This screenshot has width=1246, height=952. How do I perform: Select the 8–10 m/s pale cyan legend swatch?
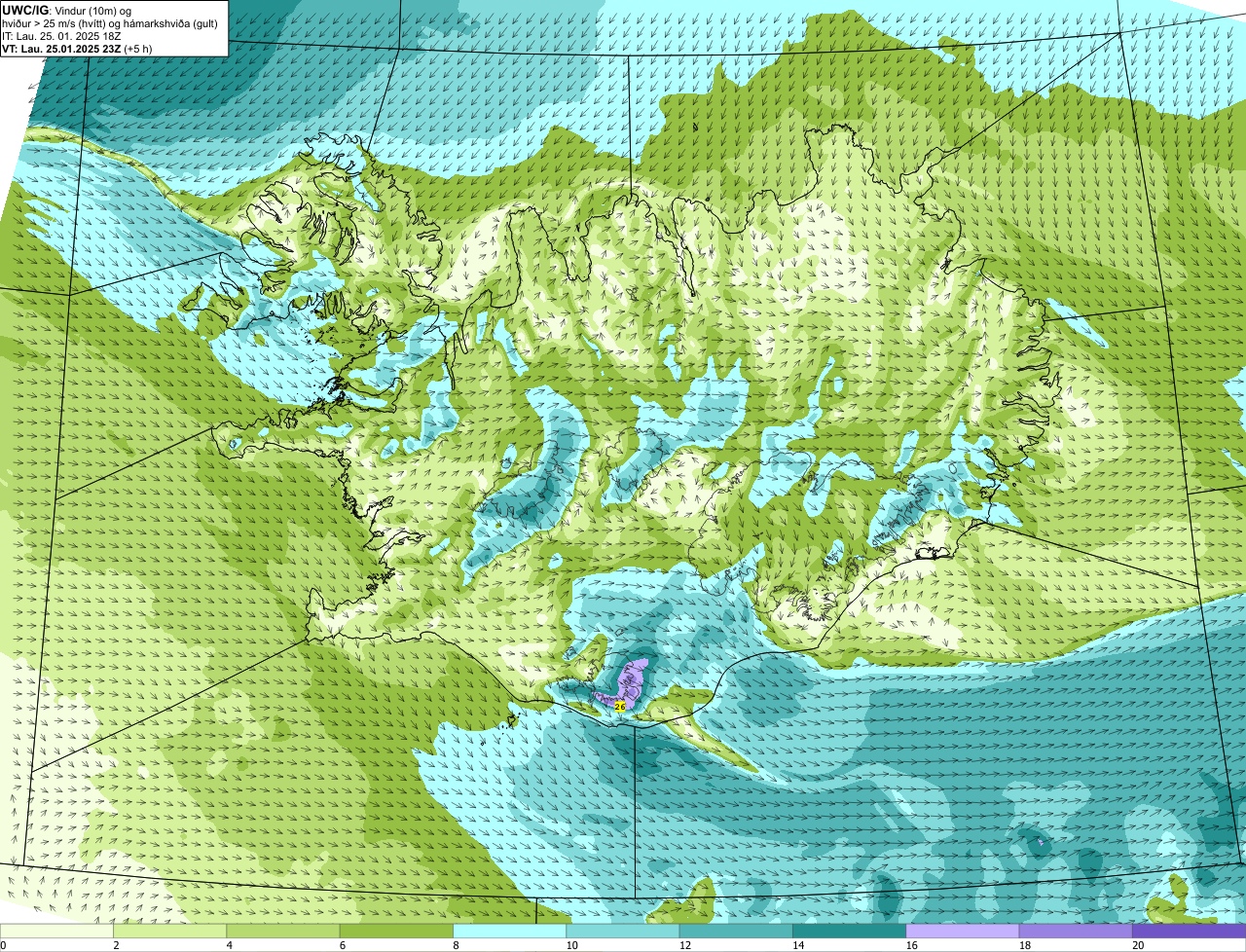click(x=510, y=932)
